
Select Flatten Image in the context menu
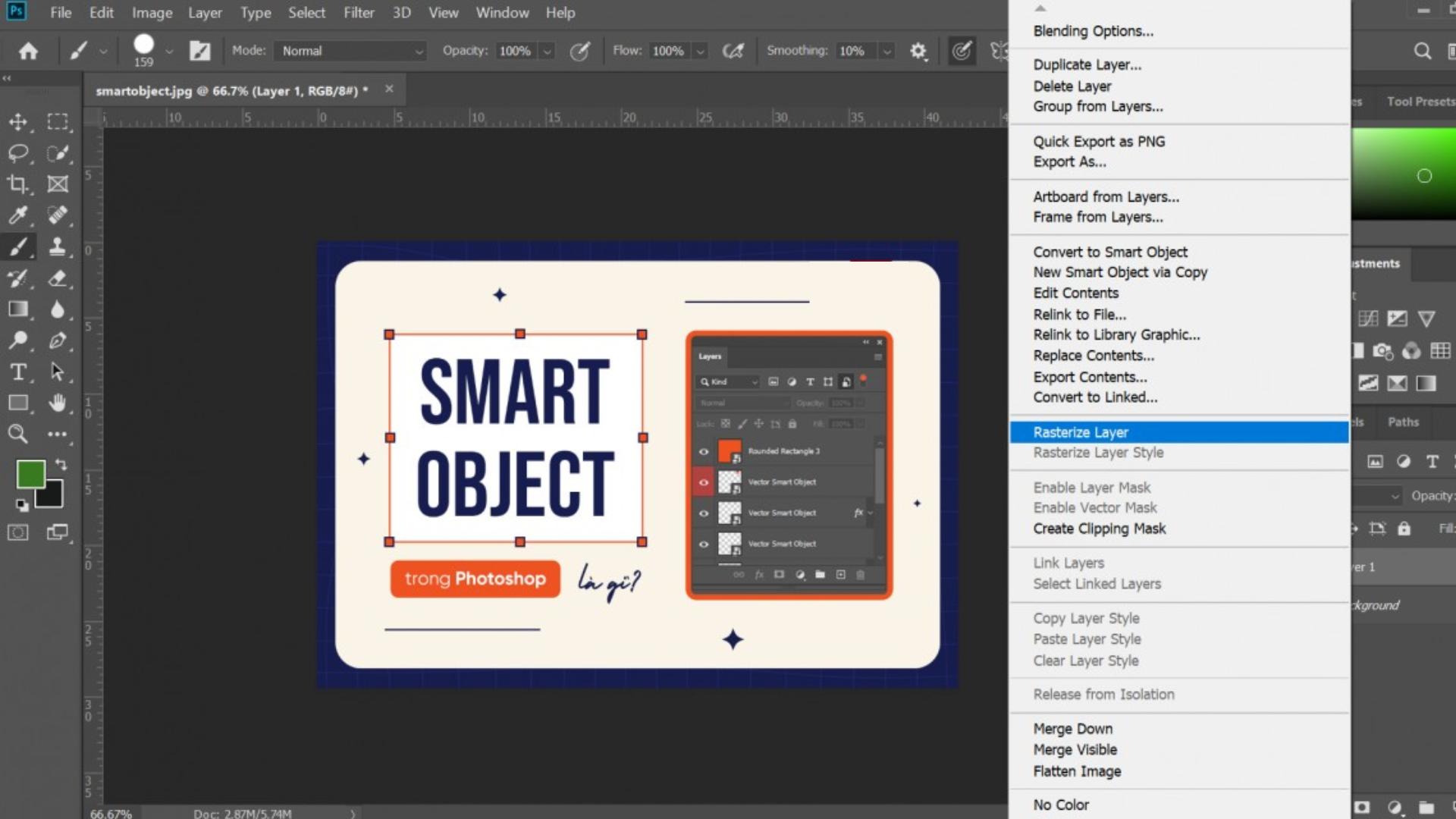point(1076,770)
